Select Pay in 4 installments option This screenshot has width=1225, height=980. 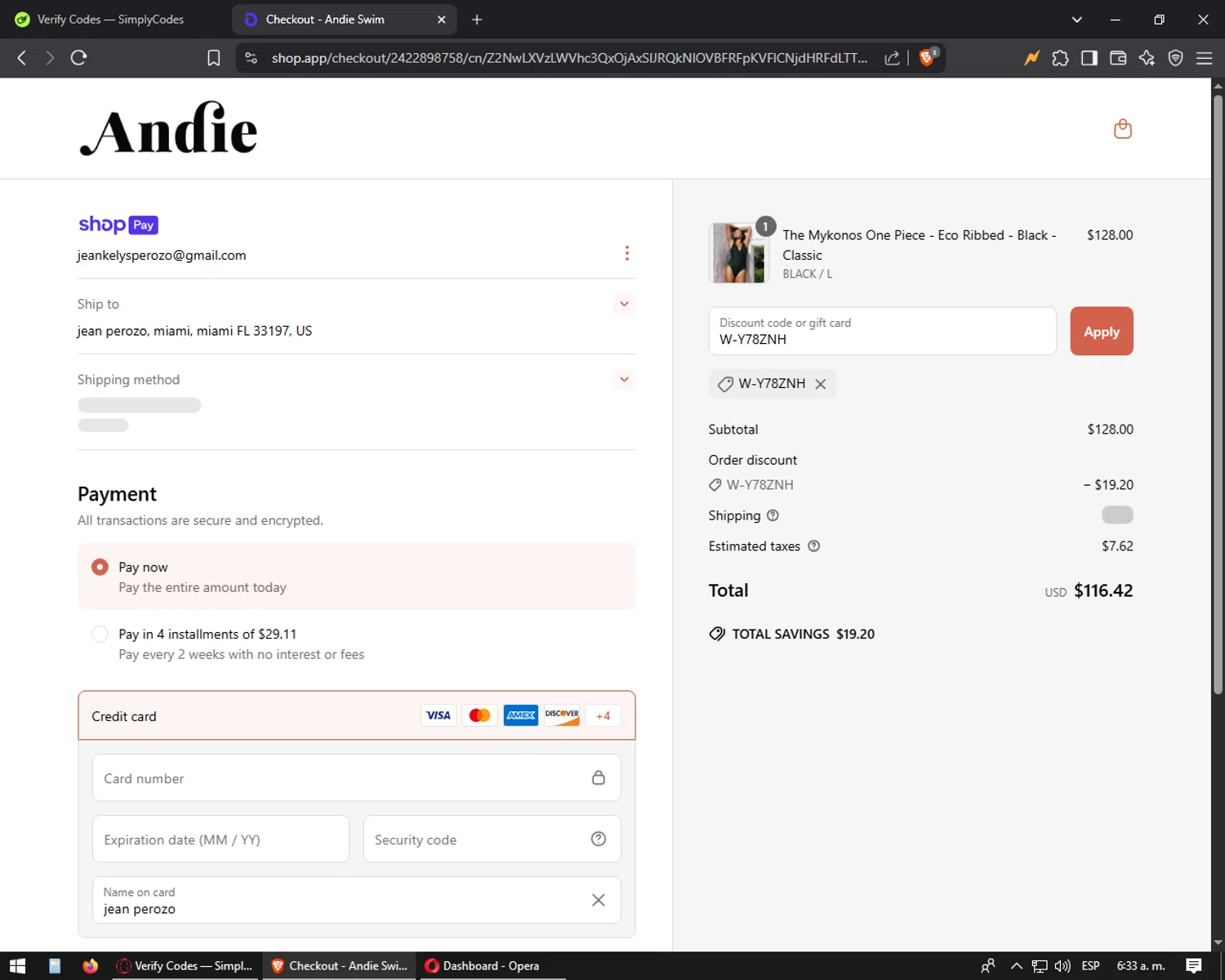coord(100,634)
